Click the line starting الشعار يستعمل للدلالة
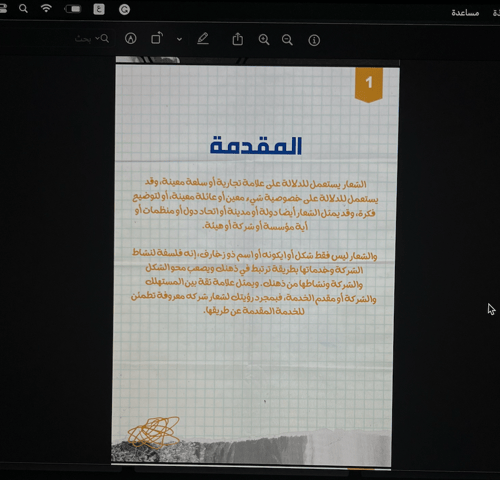The width and height of the screenshot is (500, 480). pyautogui.click(x=256, y=183)
